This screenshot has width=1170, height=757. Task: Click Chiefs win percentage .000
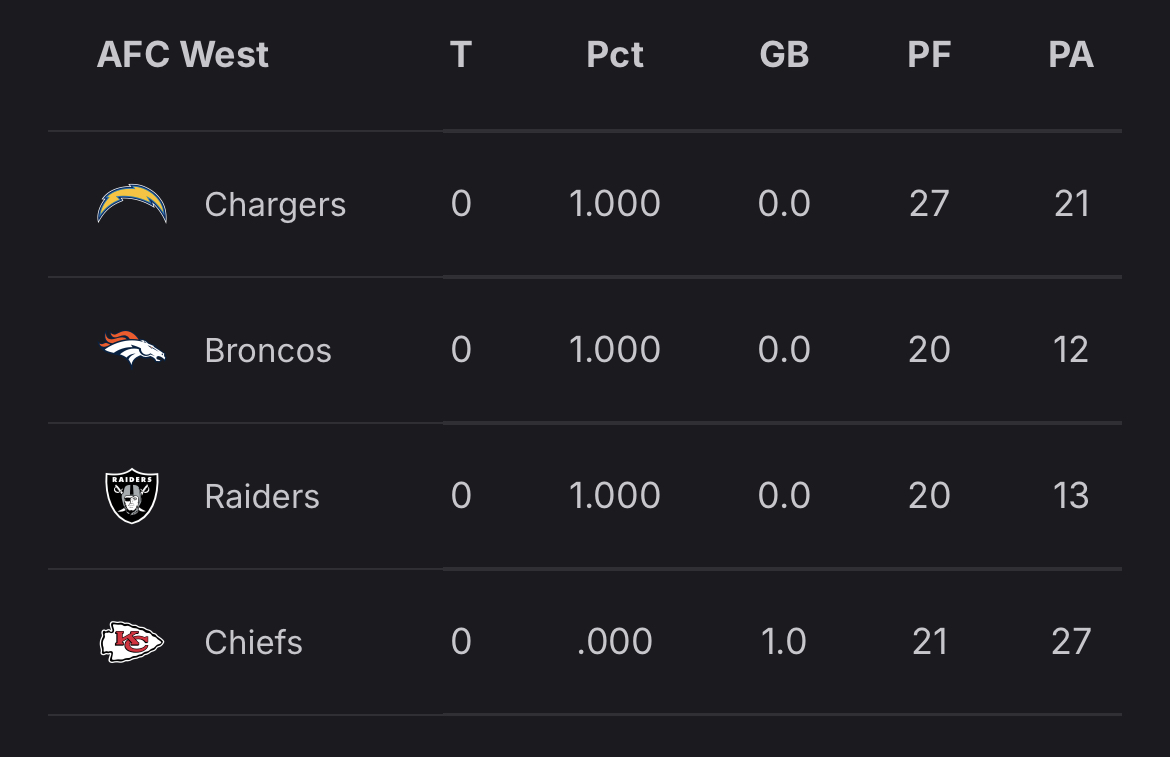pyautogui.click(x=615, y=642)
